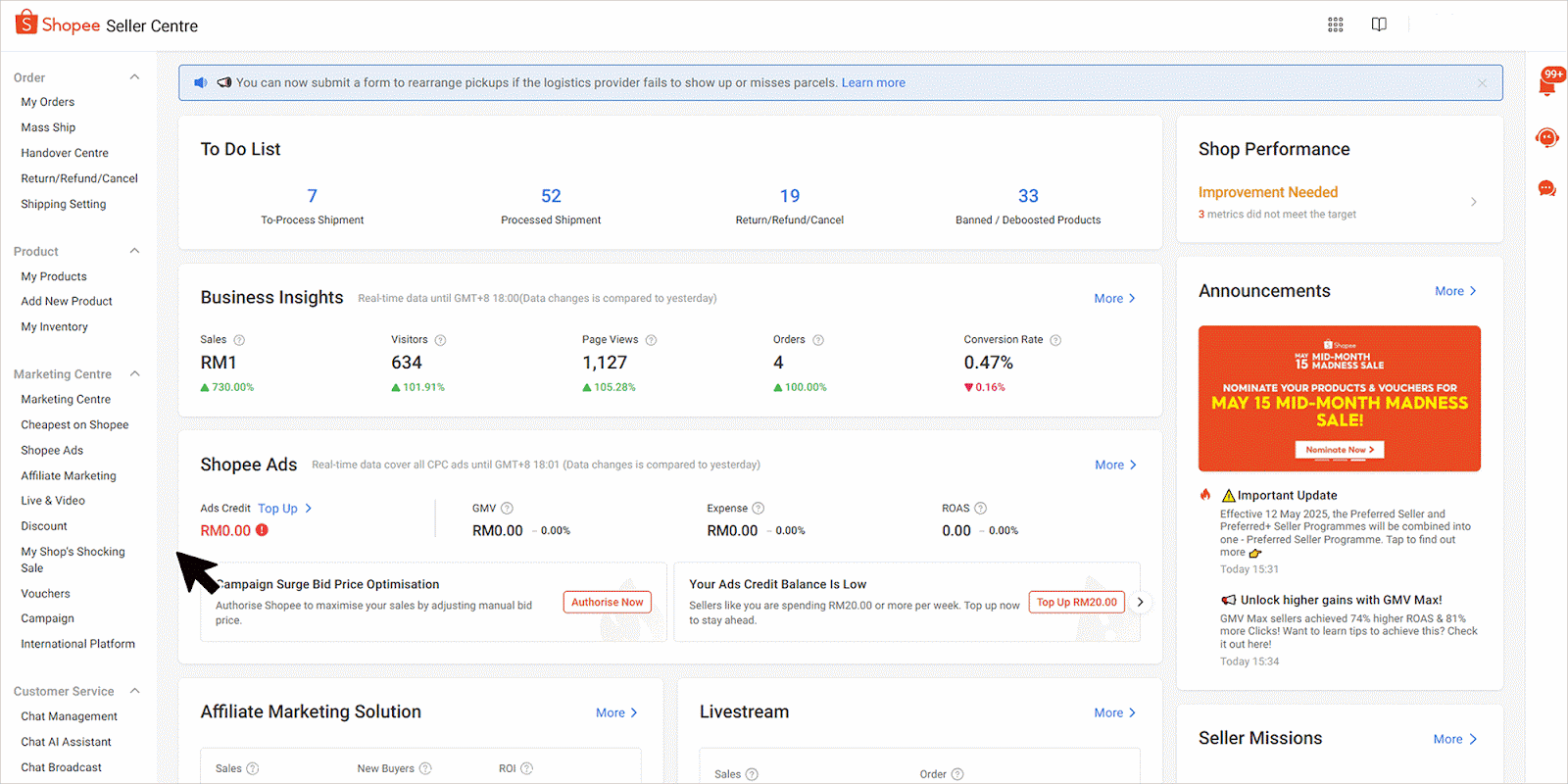Click Top Up link beside Ads Credit
This screenshot has width=1568, height=784.
(x=284, y=509)
